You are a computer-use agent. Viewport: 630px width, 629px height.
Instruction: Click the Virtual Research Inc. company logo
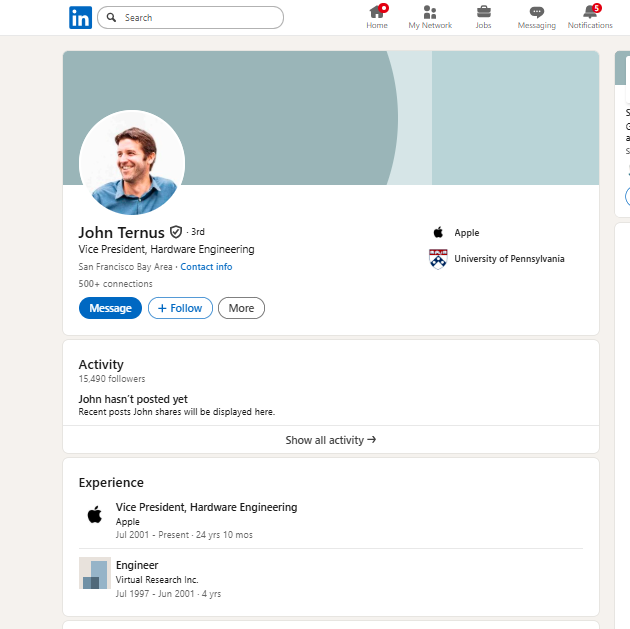[94, 574]
